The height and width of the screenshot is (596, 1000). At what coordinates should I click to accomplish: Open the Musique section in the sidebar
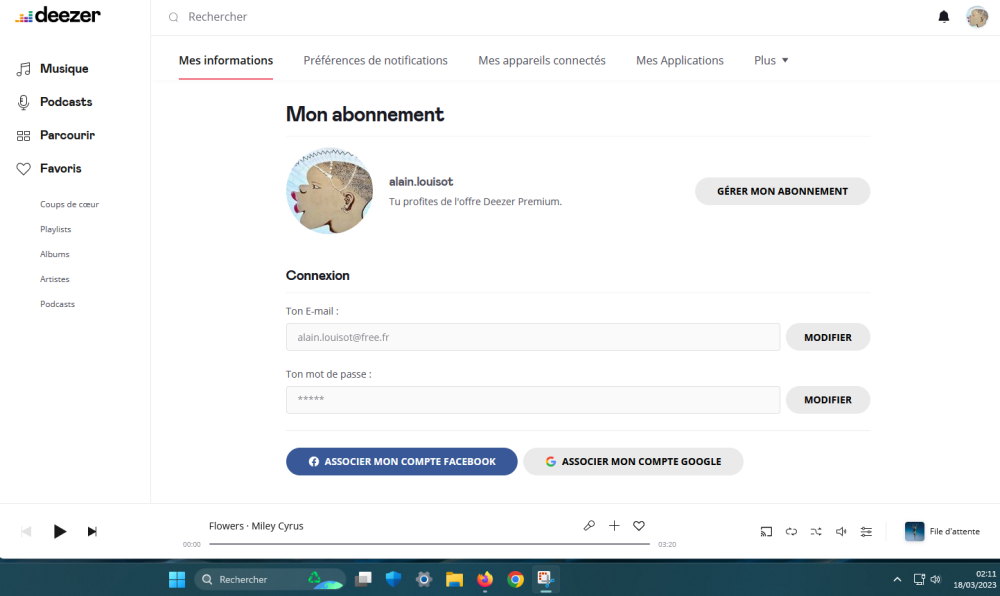pos(64,68)
